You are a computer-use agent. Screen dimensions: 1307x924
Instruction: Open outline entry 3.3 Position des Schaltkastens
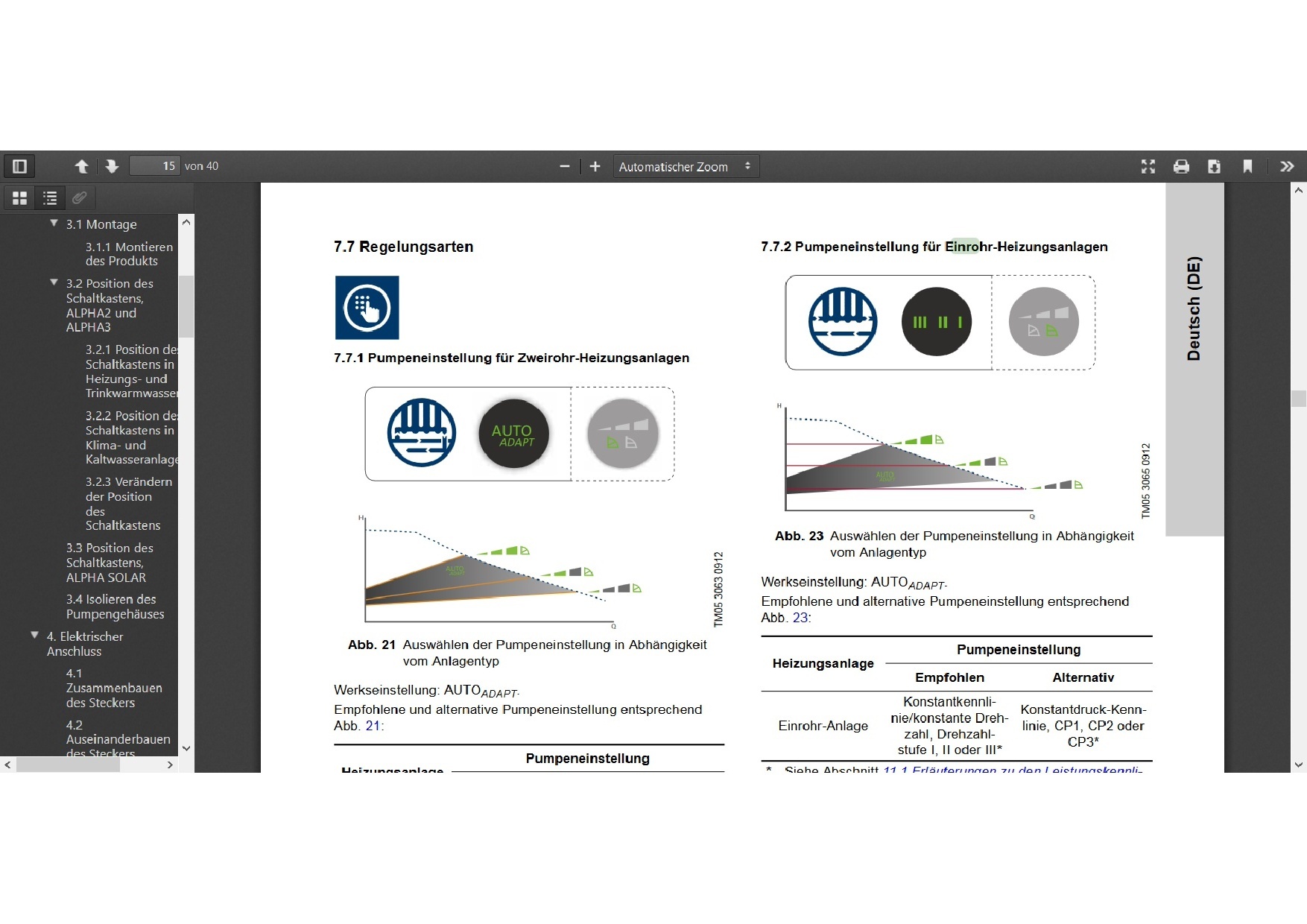[110, 563]
